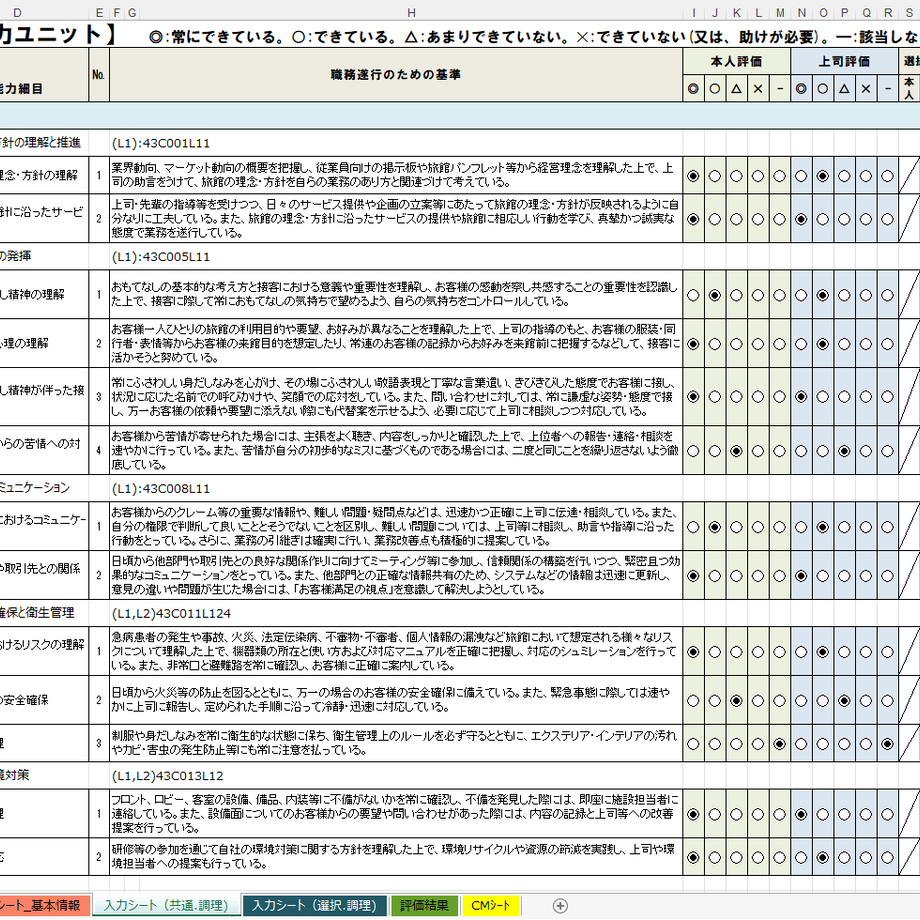Select column H header

pyautogui.click(x=411, y=13)
